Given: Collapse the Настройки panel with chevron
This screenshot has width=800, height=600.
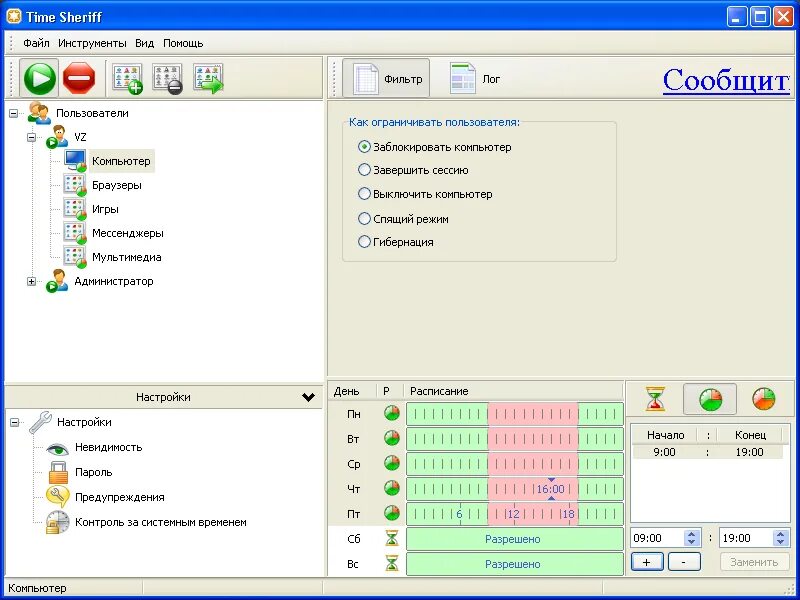Looking at the screenshot, I should point(308,397).
